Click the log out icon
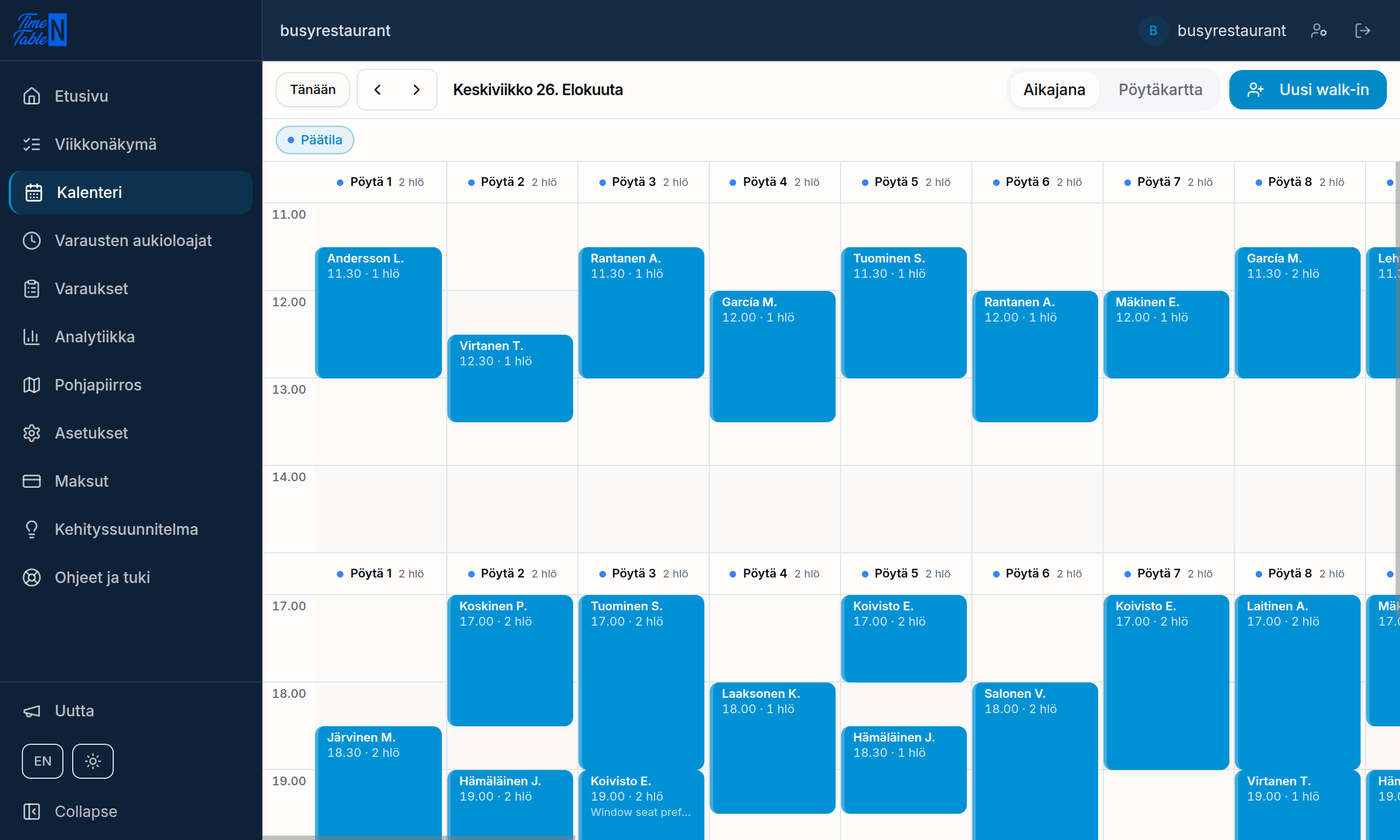The width and height of the screenshot is (1400, 840). 1363,31
